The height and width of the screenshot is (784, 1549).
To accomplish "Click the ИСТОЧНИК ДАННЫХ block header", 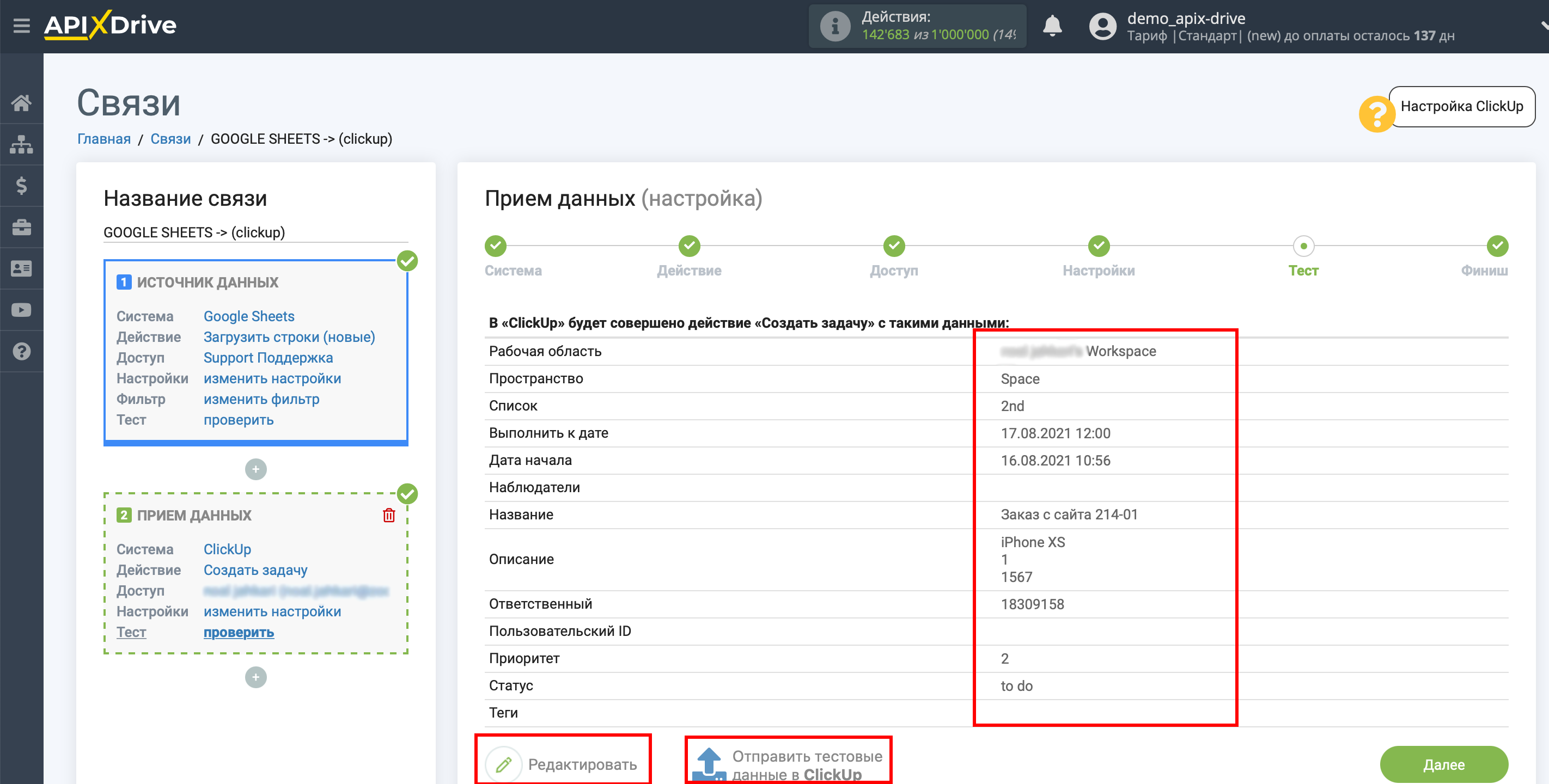I will point(208,282).
